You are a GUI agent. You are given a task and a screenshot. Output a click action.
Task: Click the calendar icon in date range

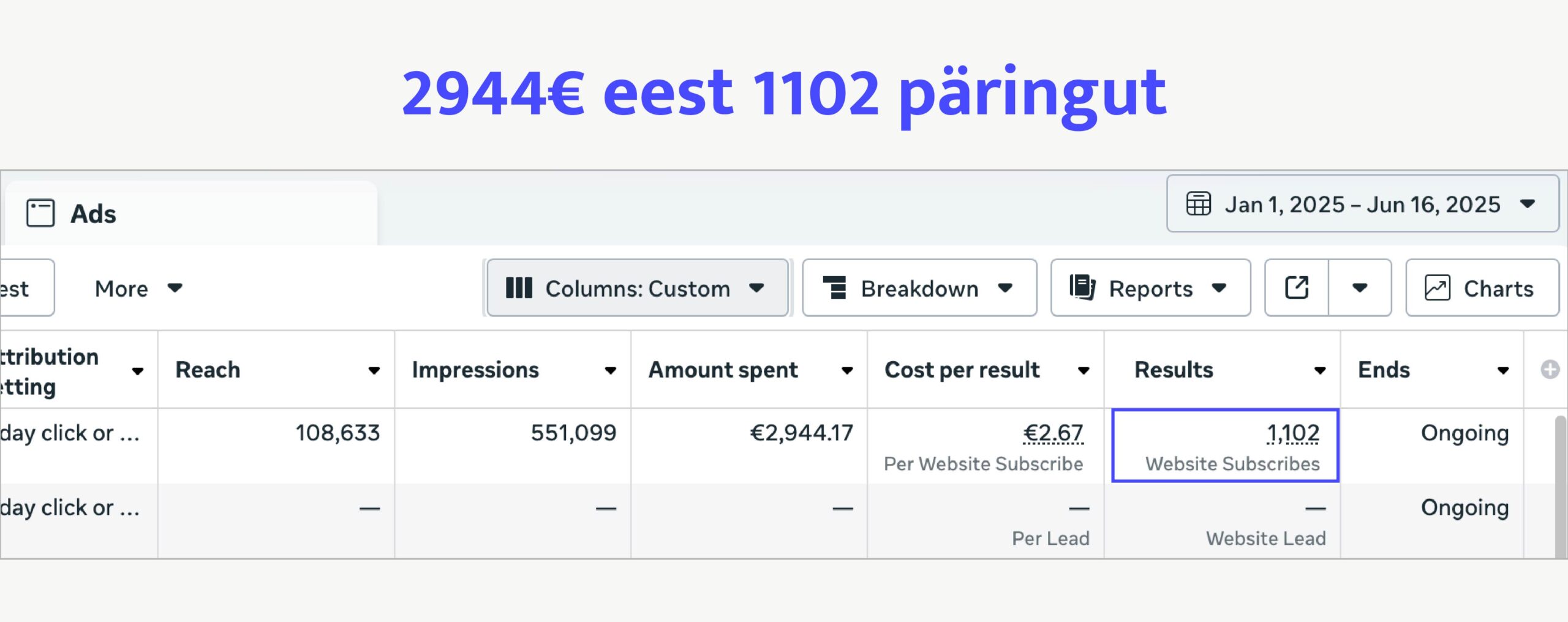[1198, 204]
